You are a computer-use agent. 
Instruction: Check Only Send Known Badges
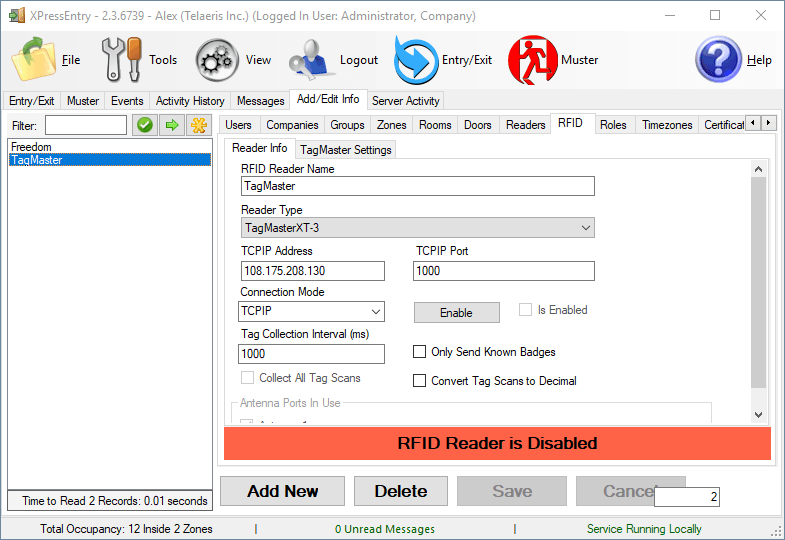[x=419, y=352]
